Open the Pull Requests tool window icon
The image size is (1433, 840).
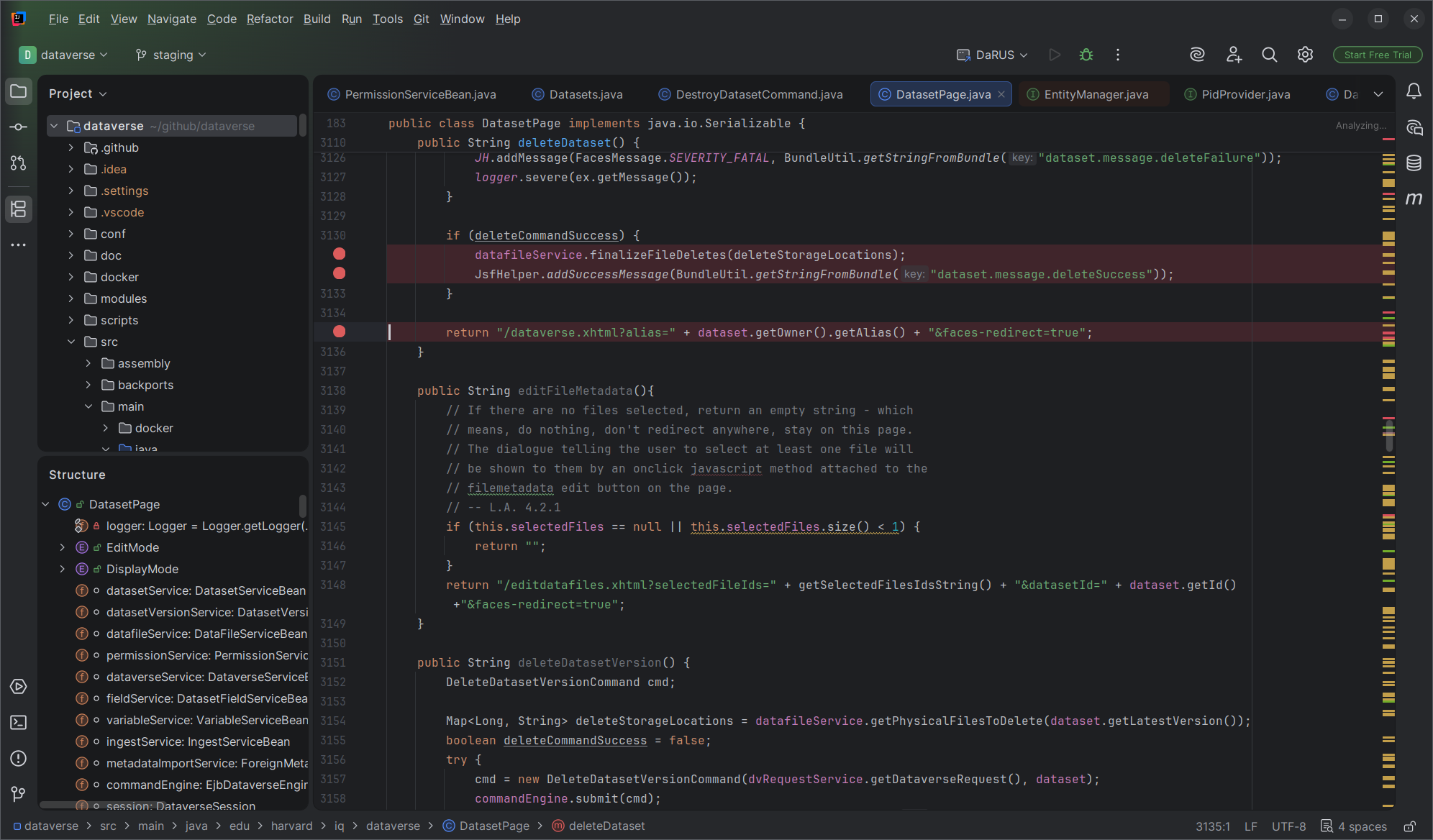click(x=19, y=163)
